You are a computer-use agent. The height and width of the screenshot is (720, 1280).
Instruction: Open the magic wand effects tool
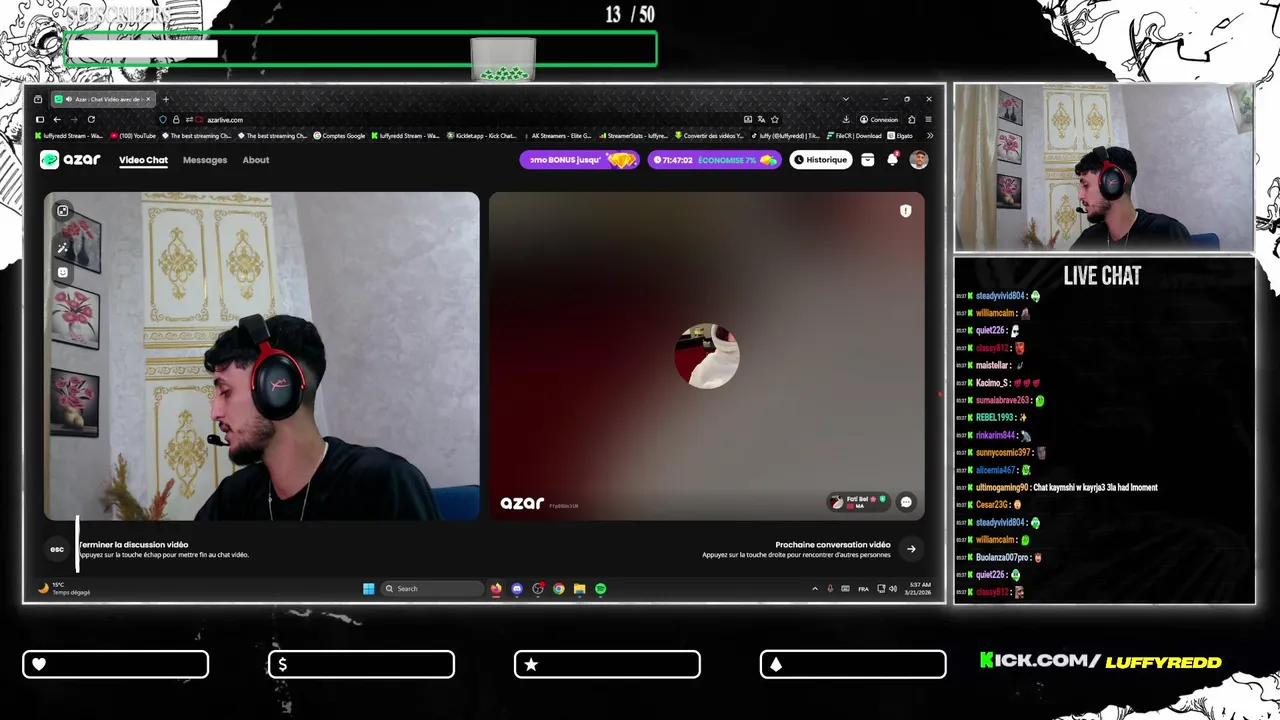tap(63, 248)
